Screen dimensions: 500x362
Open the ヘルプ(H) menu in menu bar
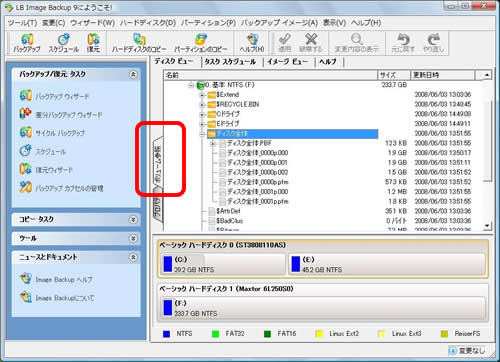pyautogui.click(x=366, y=23)
